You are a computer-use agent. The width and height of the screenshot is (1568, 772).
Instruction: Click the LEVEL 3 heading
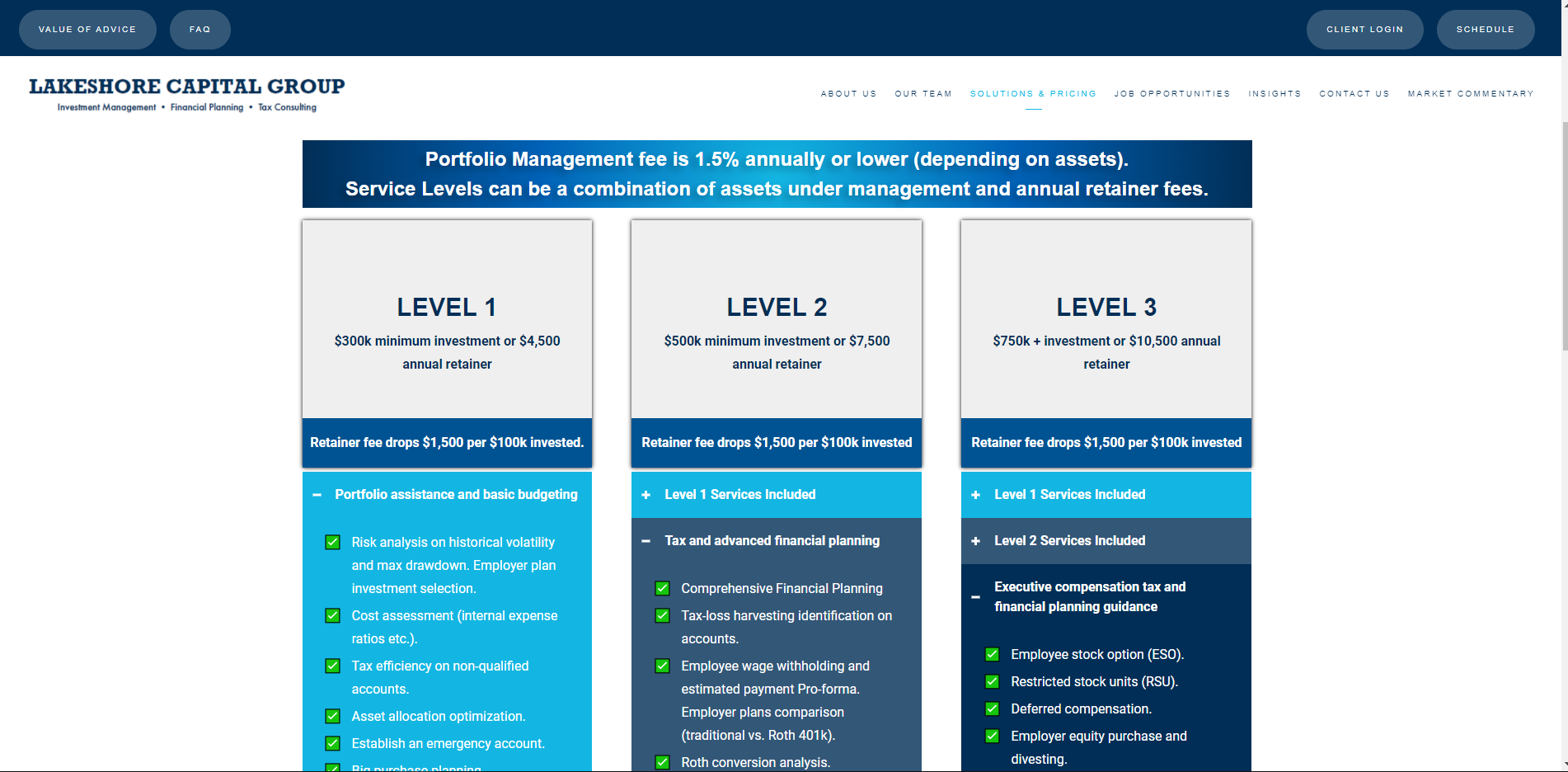pos(1106,308)
